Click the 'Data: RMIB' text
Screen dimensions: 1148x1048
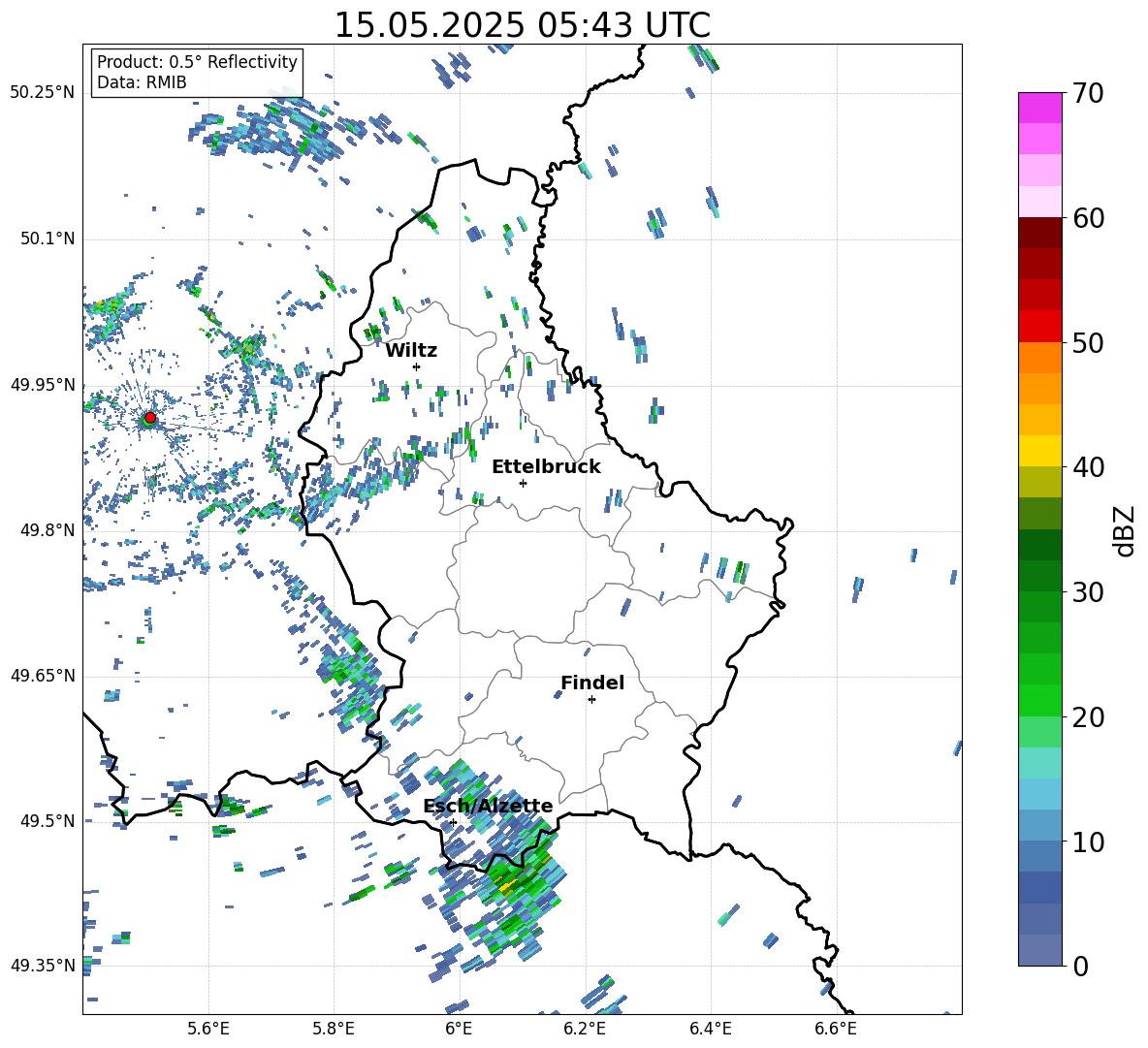click(x=142, y=82)
